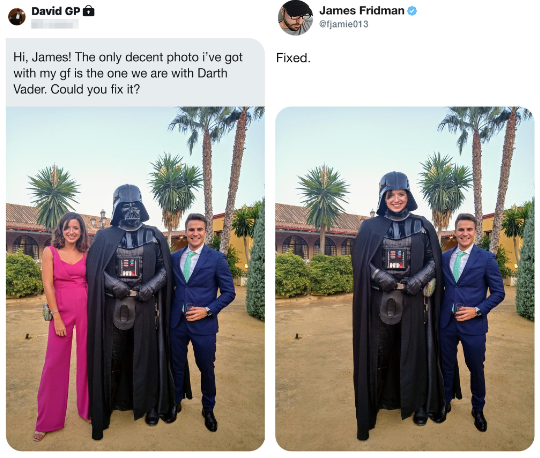Click the blue verified badge
The height and width of the screenshot is (458, 540).
(x=412, y=11)
